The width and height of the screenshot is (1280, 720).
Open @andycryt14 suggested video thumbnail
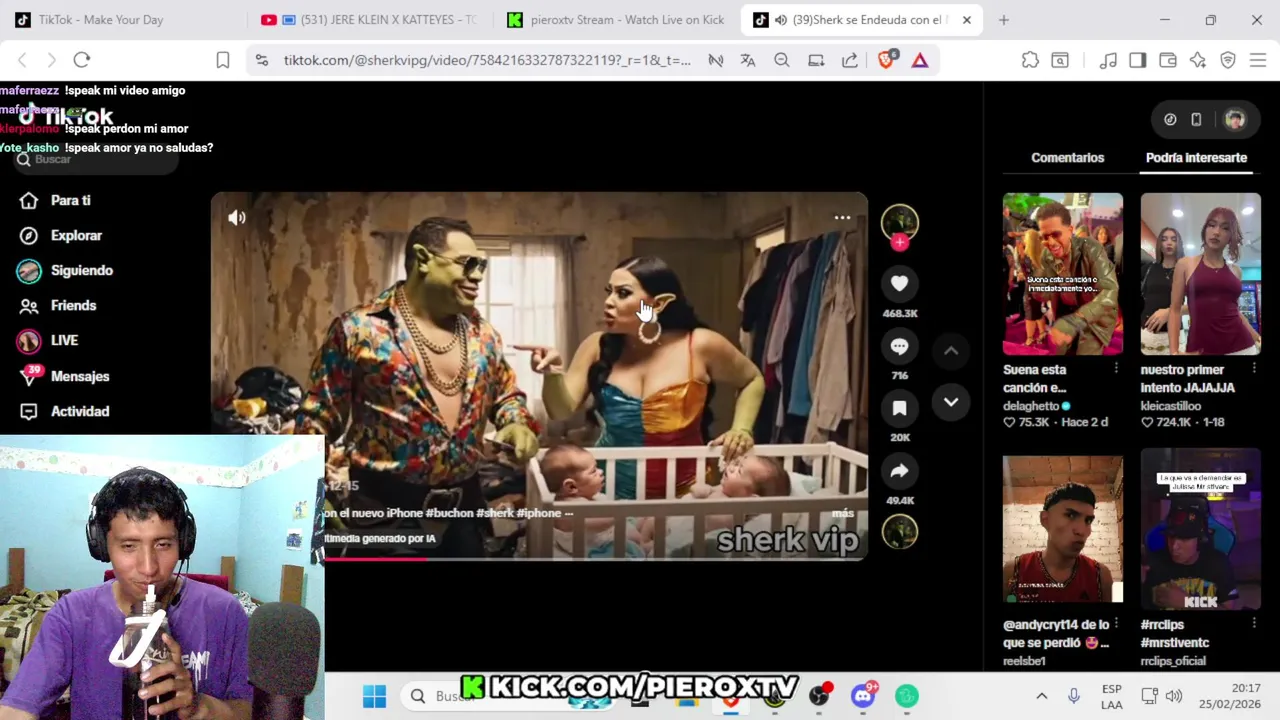pos(1062,529)
